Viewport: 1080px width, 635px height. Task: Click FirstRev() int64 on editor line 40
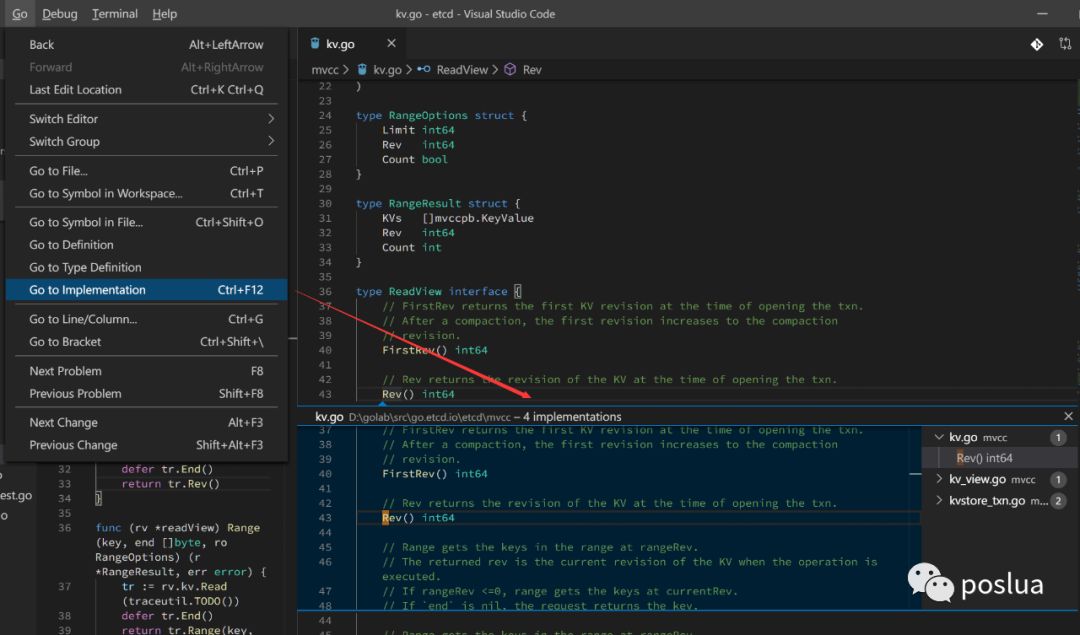(x=435, y=350)
